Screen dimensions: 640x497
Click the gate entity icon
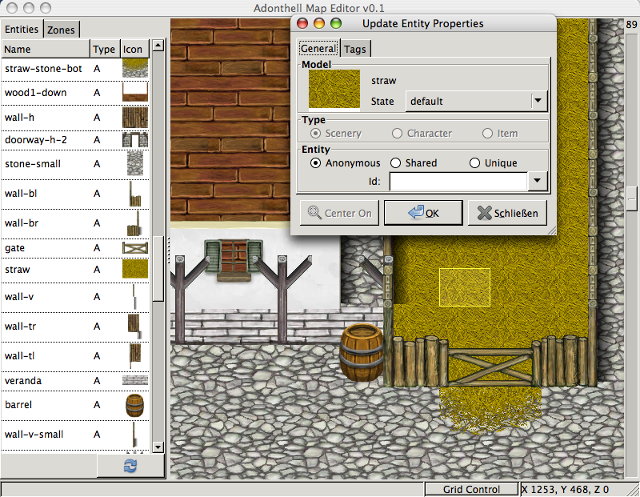click(x=134, y=247)
